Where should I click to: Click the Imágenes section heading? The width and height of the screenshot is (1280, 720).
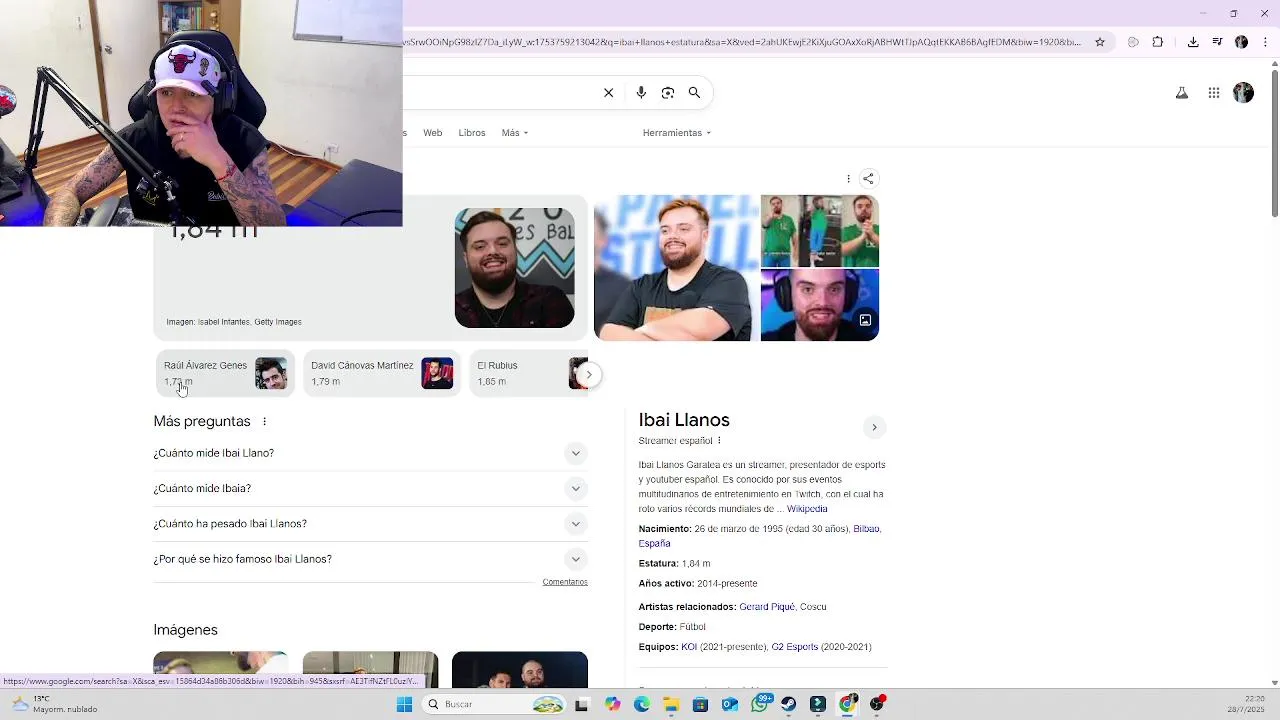(x=185, y=630)
